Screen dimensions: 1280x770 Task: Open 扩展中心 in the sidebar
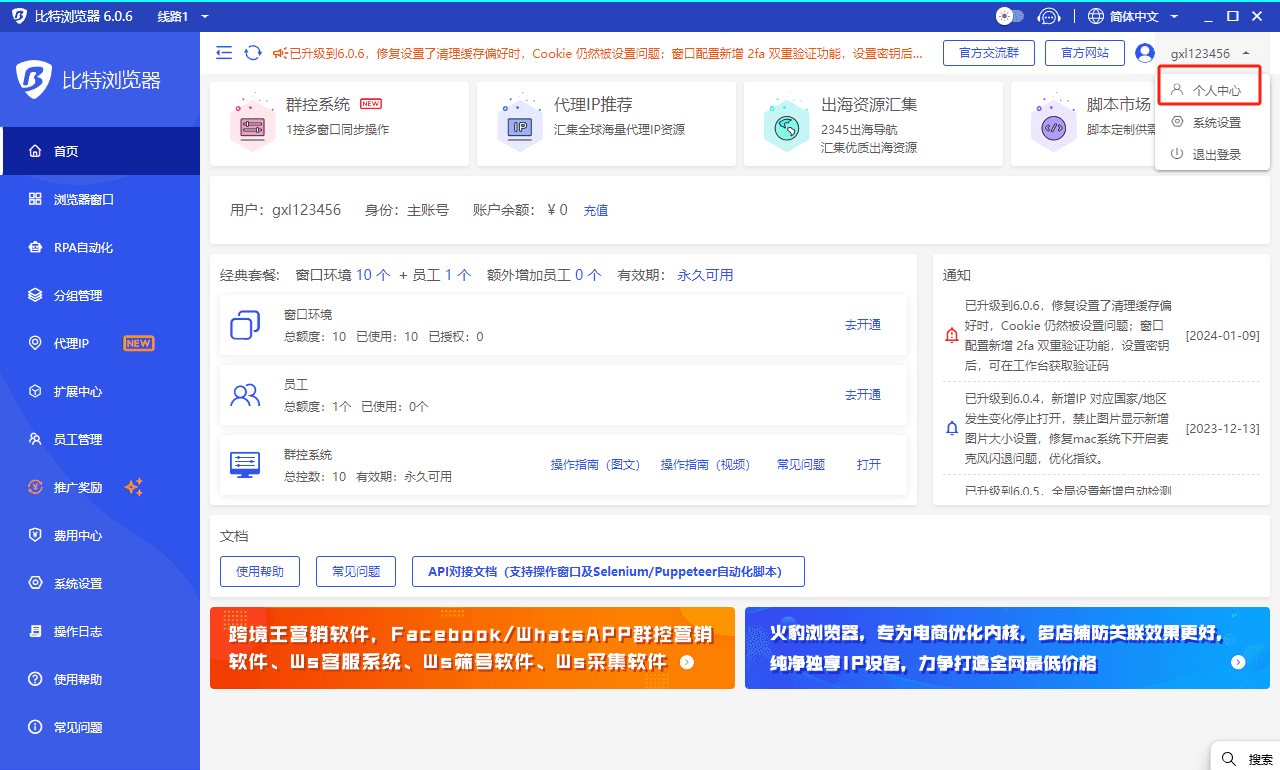(100, 391)
